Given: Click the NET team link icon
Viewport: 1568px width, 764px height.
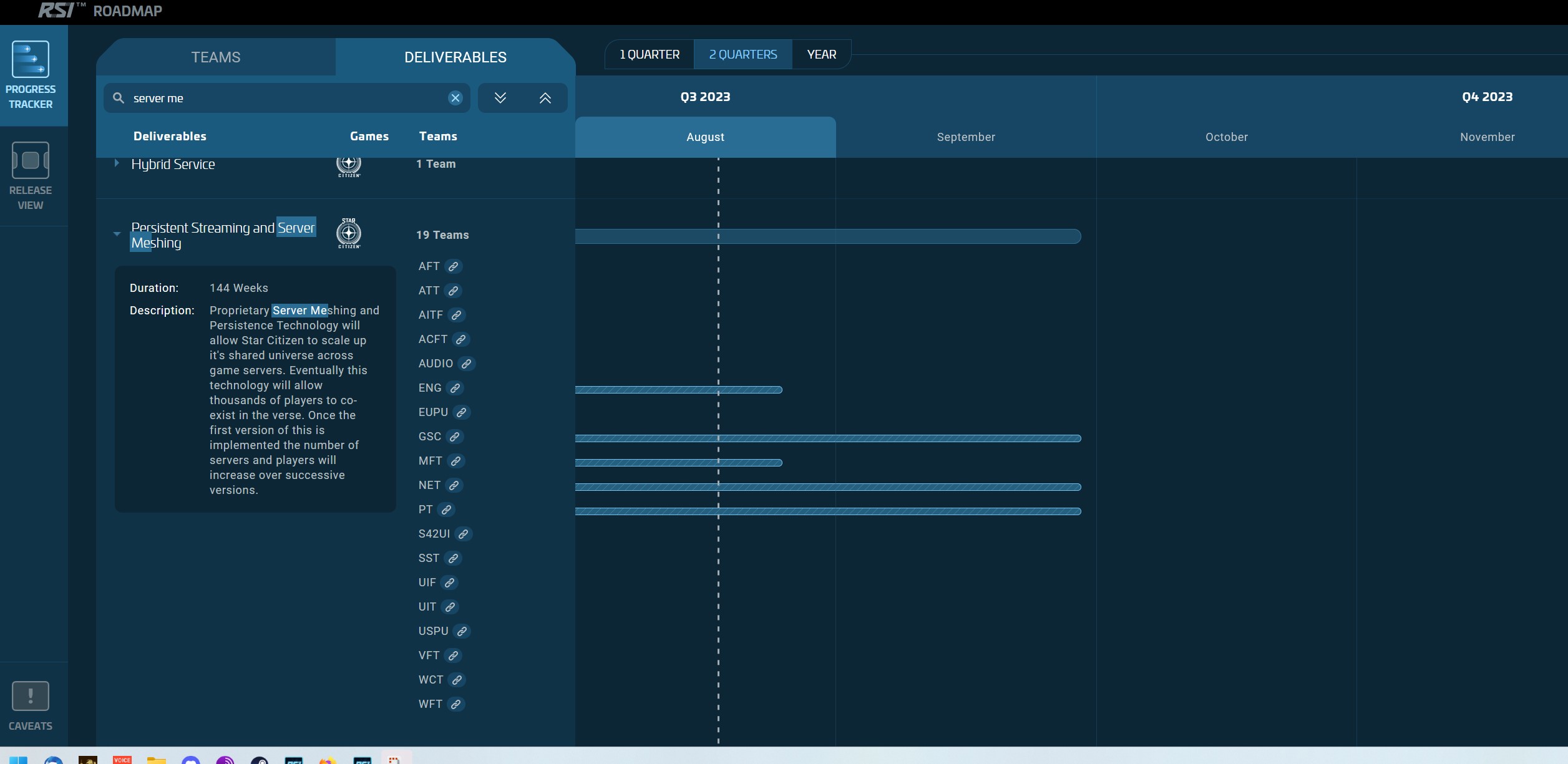Looking at the screenshot, I should (454, 485).
